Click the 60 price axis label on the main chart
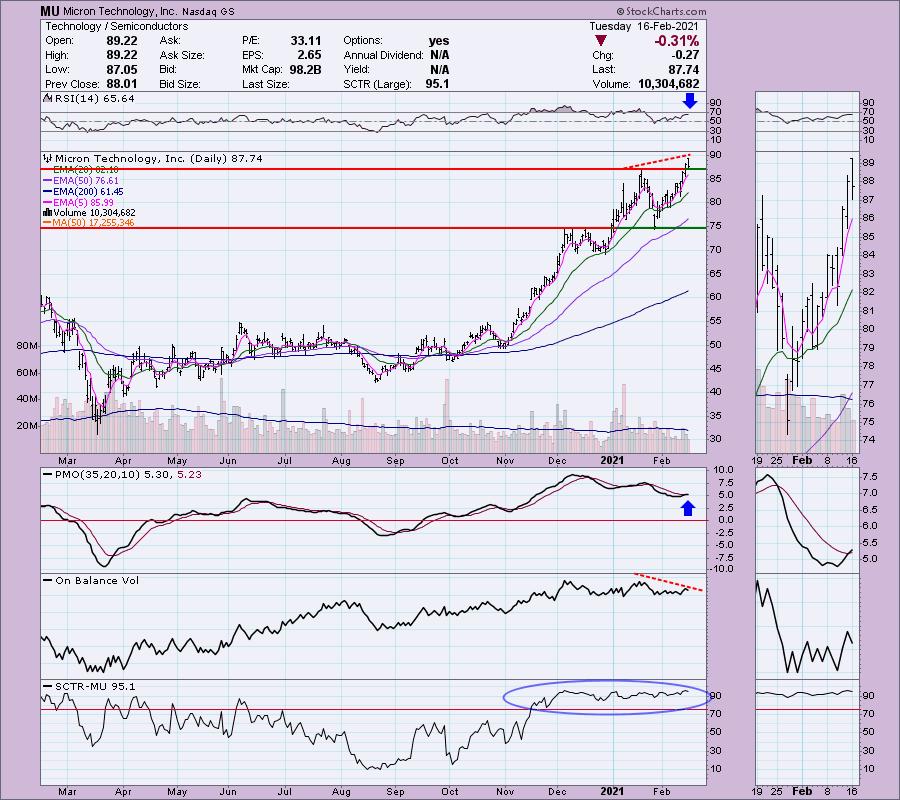This screenshot has height=800, width=900. coord(715,297)
